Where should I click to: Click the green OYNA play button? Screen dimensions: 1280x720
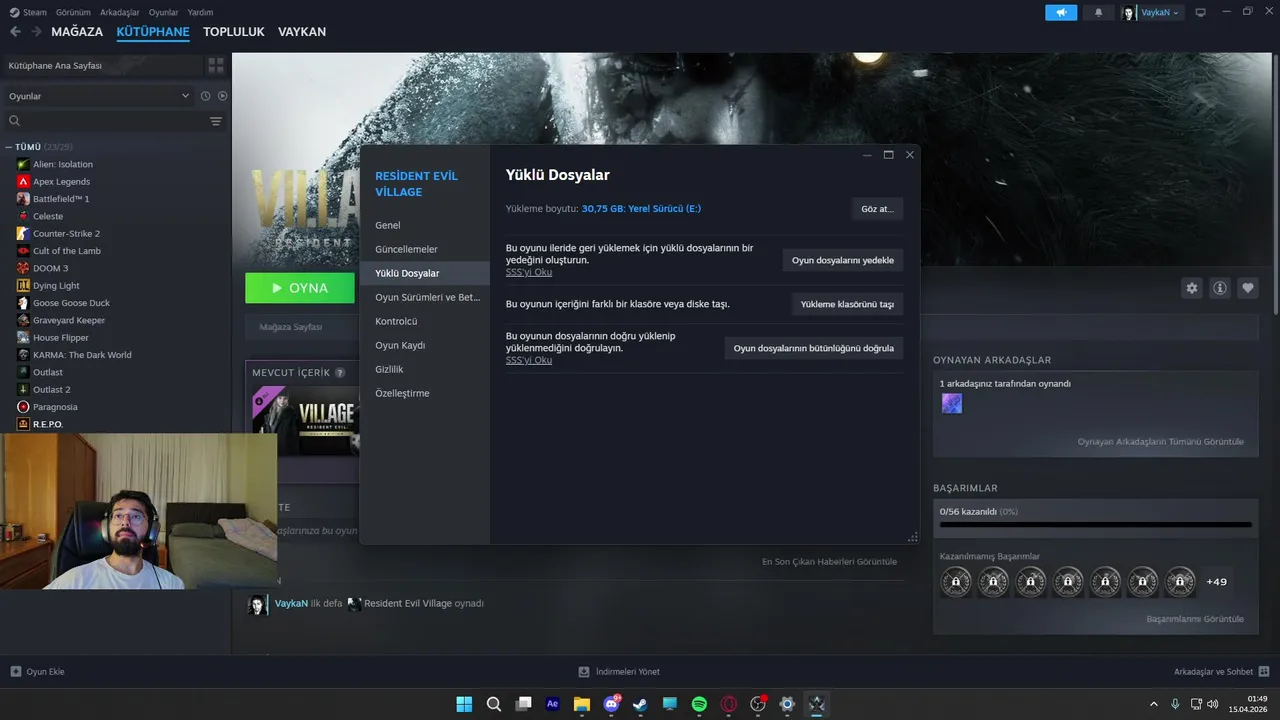tap(300, 288)
